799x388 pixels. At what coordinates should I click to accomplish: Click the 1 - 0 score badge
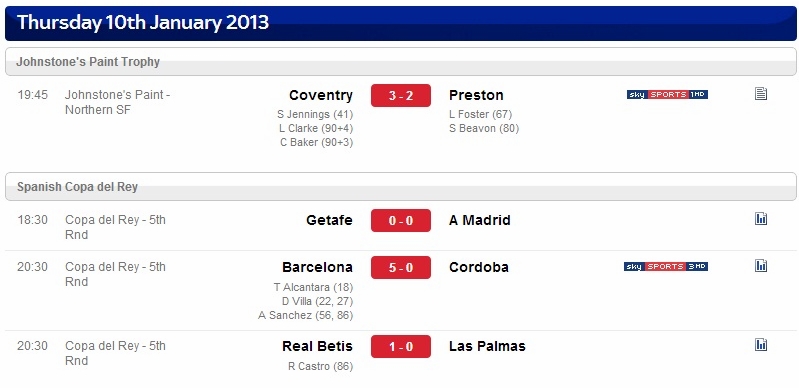pos(401,347)
